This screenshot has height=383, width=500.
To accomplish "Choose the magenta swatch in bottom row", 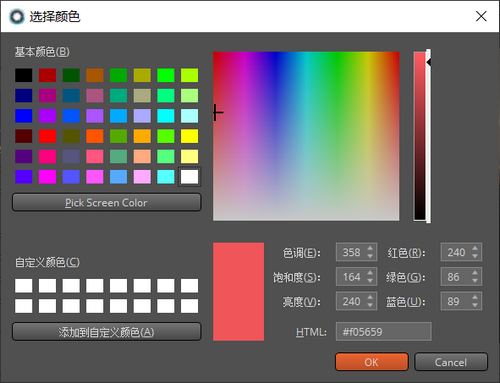I will (47, 177).
